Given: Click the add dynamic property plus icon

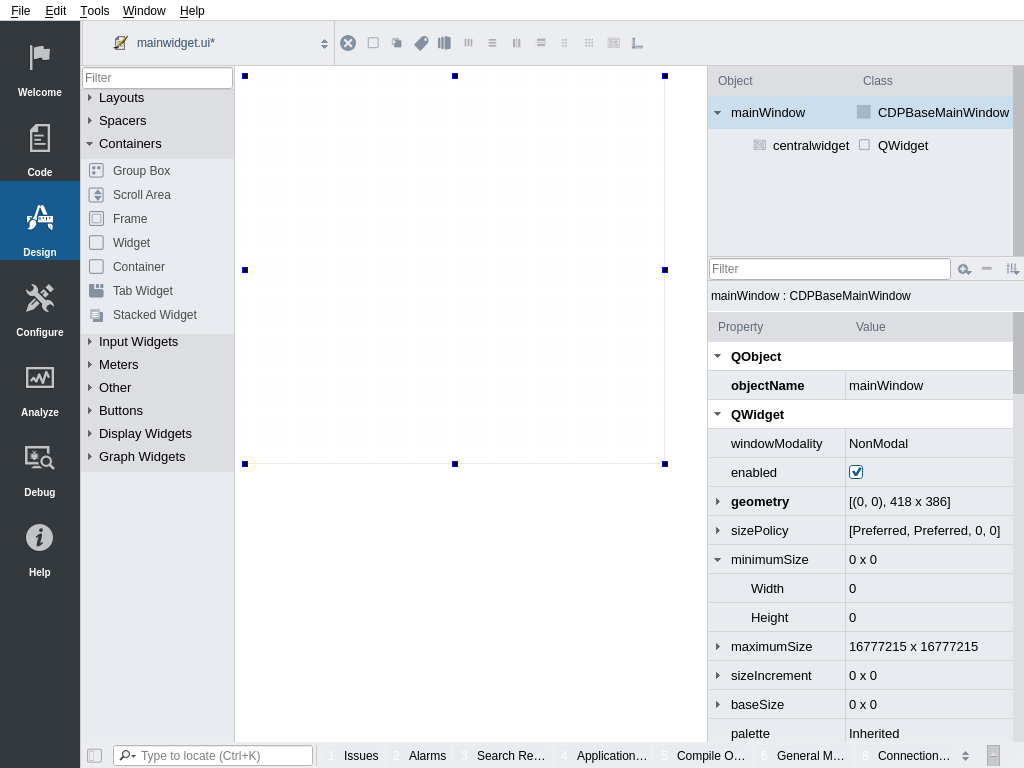Looking at the screenshot, I should (963, 269).
